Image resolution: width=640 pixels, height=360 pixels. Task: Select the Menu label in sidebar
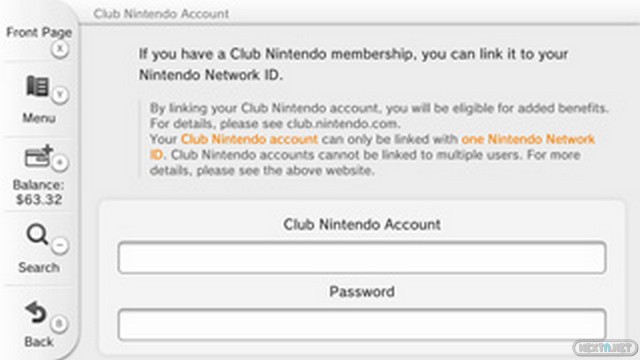39,118
